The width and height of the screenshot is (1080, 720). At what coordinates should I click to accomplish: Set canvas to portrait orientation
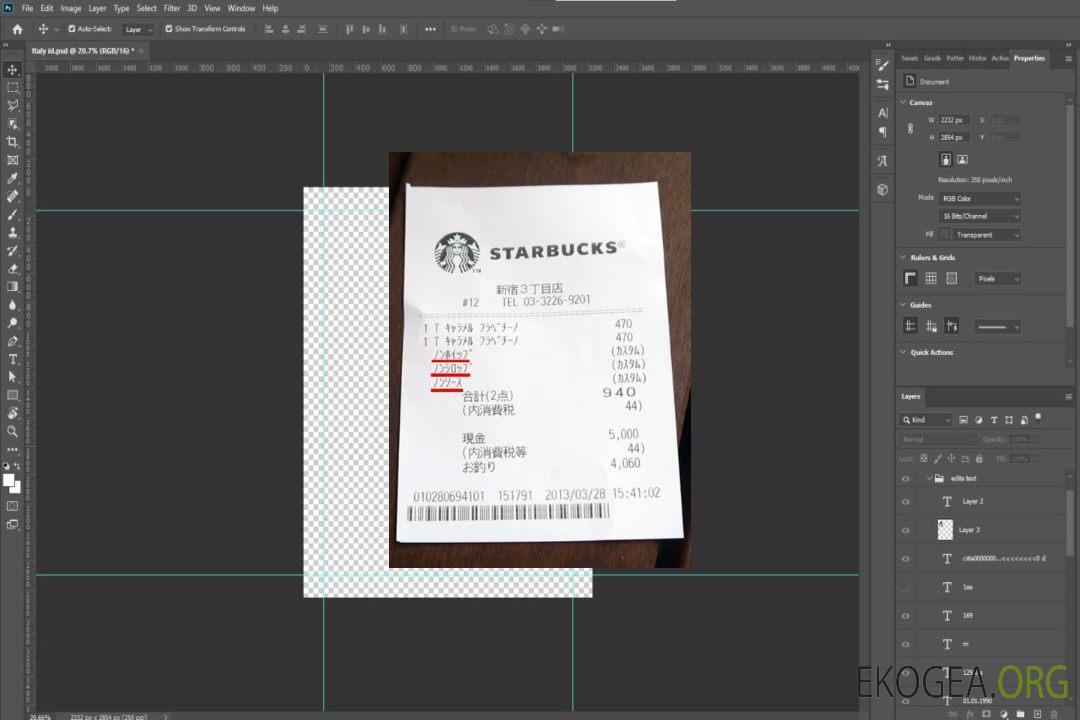(946, 160)
